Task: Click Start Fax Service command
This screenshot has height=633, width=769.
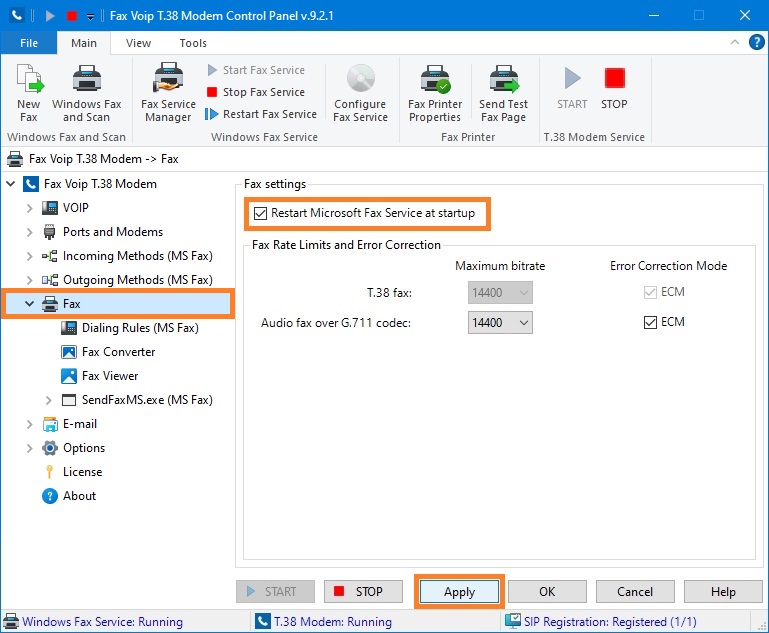Action: [256, 70]
